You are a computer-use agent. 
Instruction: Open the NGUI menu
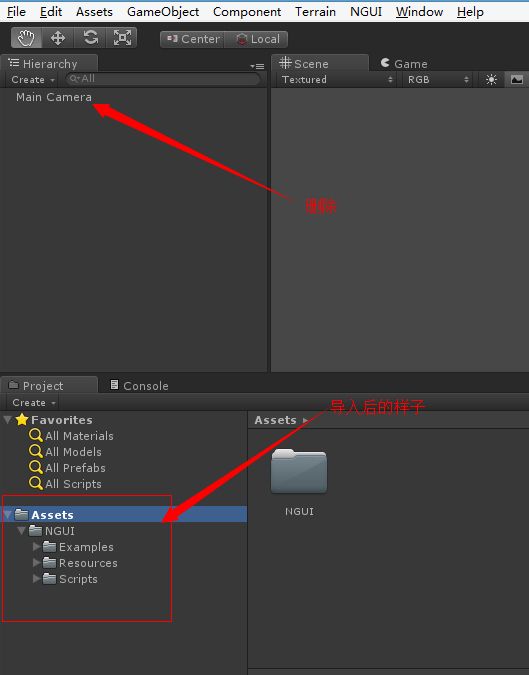tap(366, 12)
